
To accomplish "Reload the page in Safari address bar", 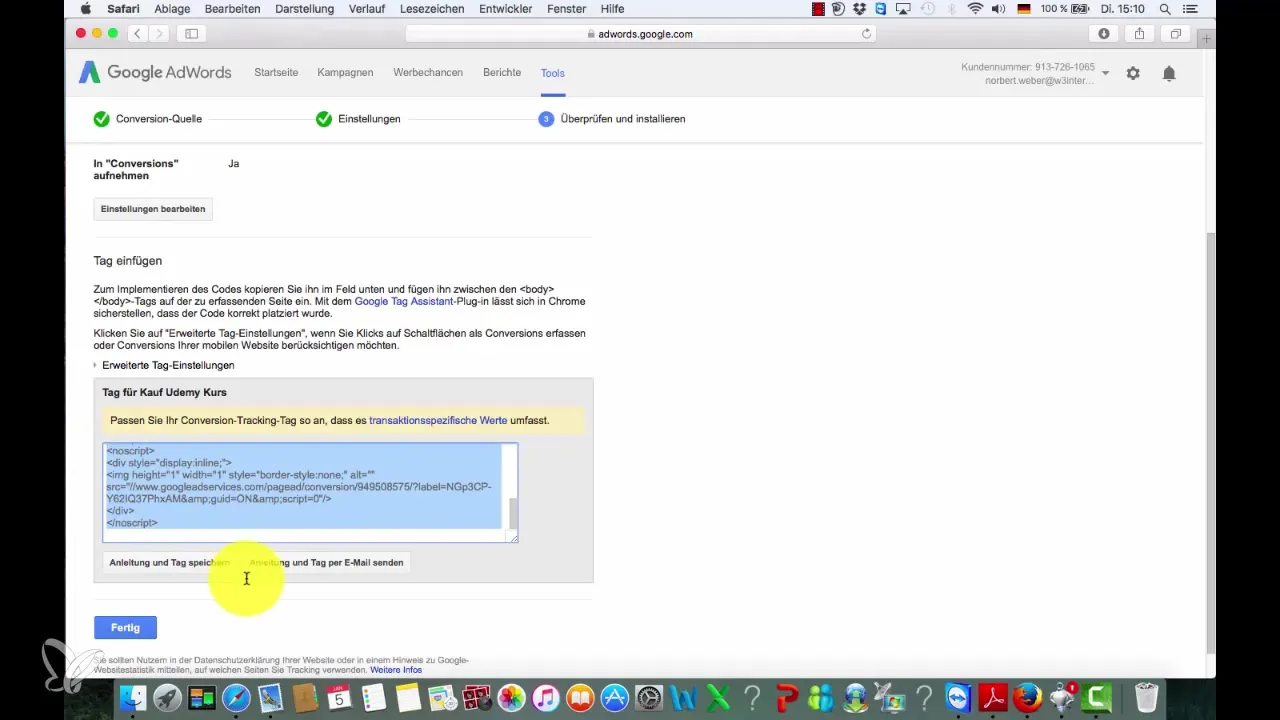I will click(x=866, y=34).
